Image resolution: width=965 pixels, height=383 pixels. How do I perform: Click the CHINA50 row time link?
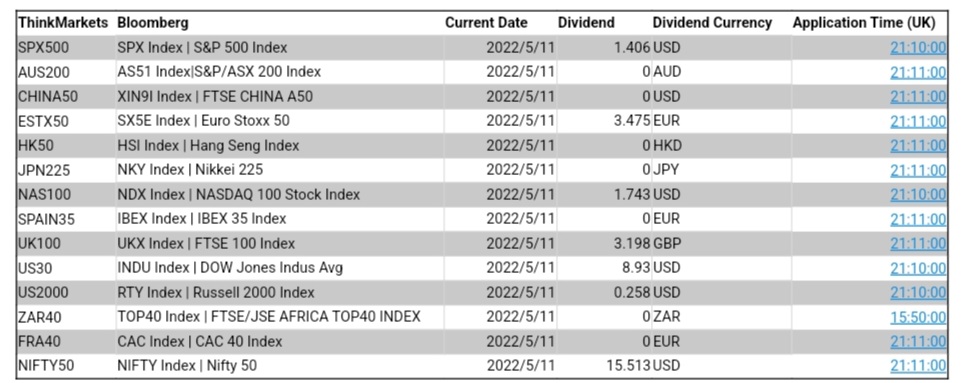coord(918,97)
